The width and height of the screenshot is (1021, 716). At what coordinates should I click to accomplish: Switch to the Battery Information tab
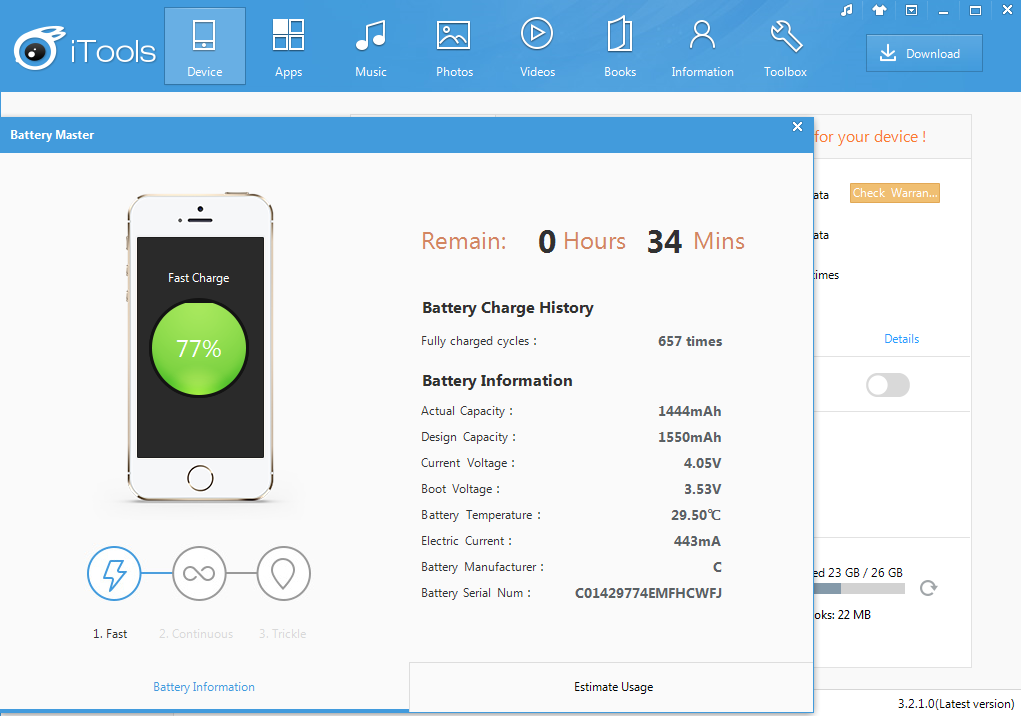coord(204,687)
